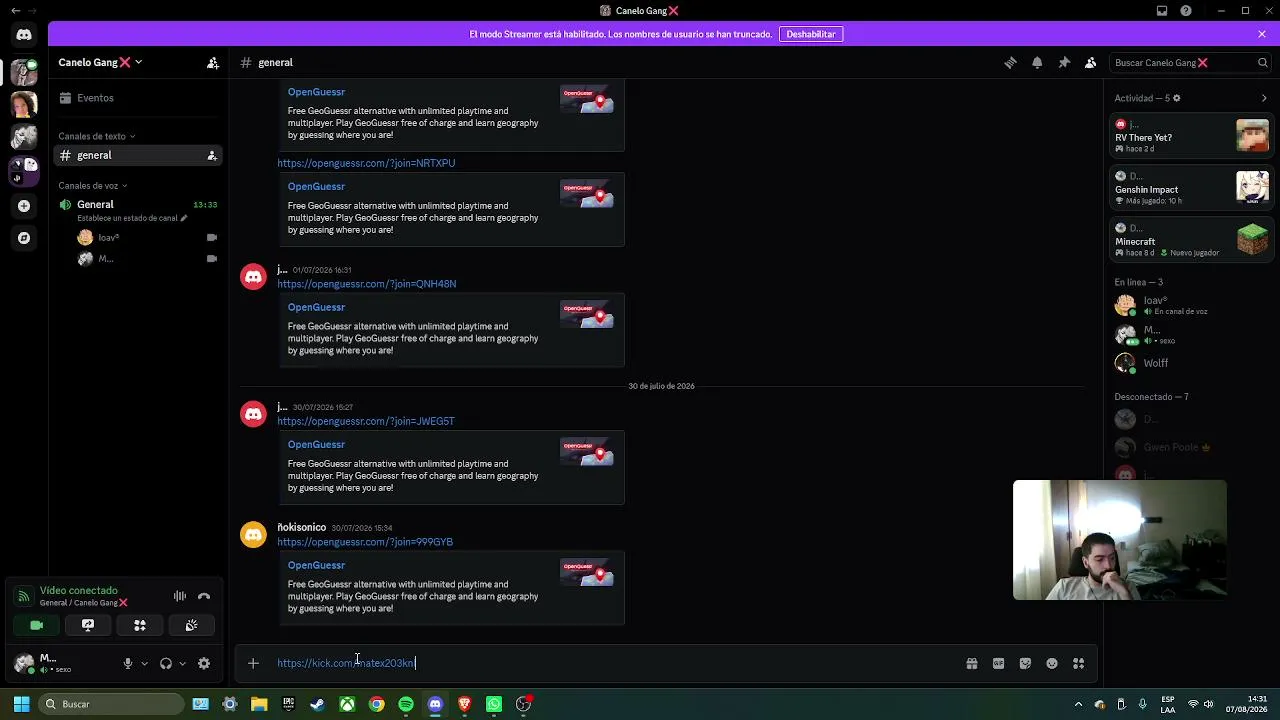The width and height of the screenshot is (1280, 720).
Task: Focus the message input box
Action: [x=610, y=663]
